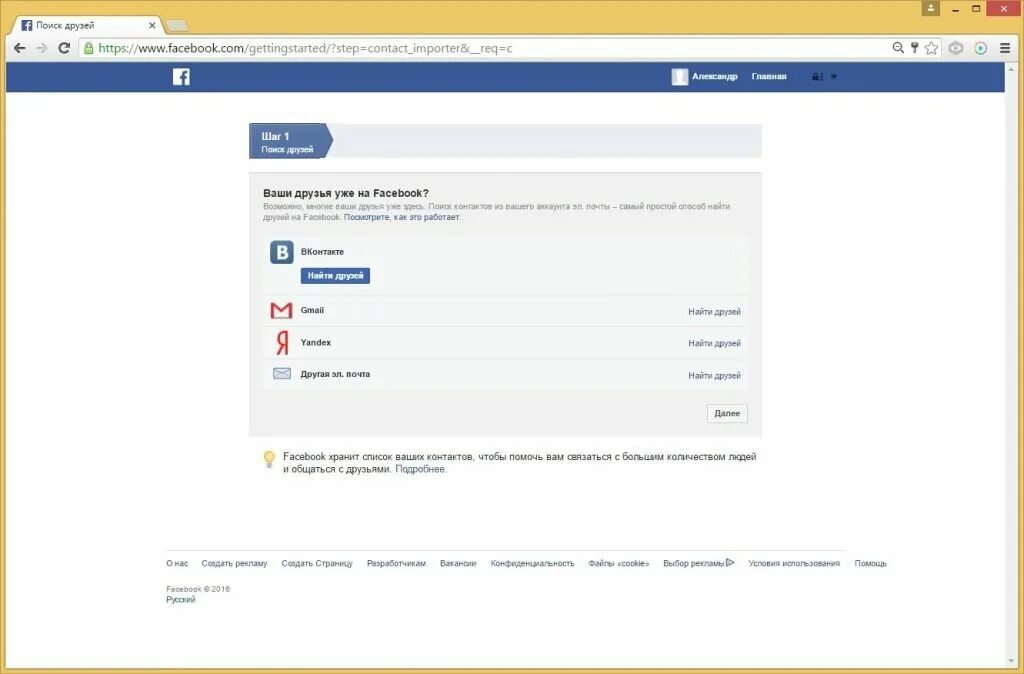Click the privacy lock shortcuts icon in header
The width and height of the screenshot is (1024, 674).
click(817, 76)
